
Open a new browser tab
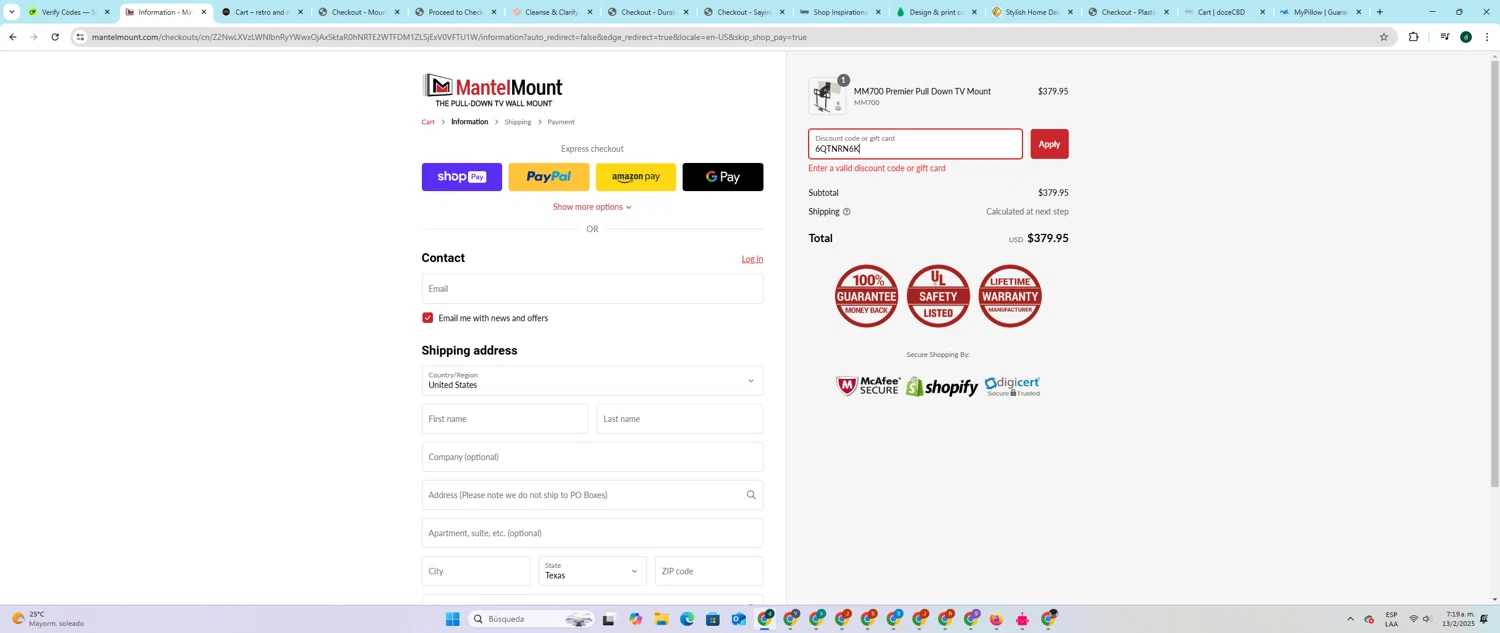(1380, 12)
